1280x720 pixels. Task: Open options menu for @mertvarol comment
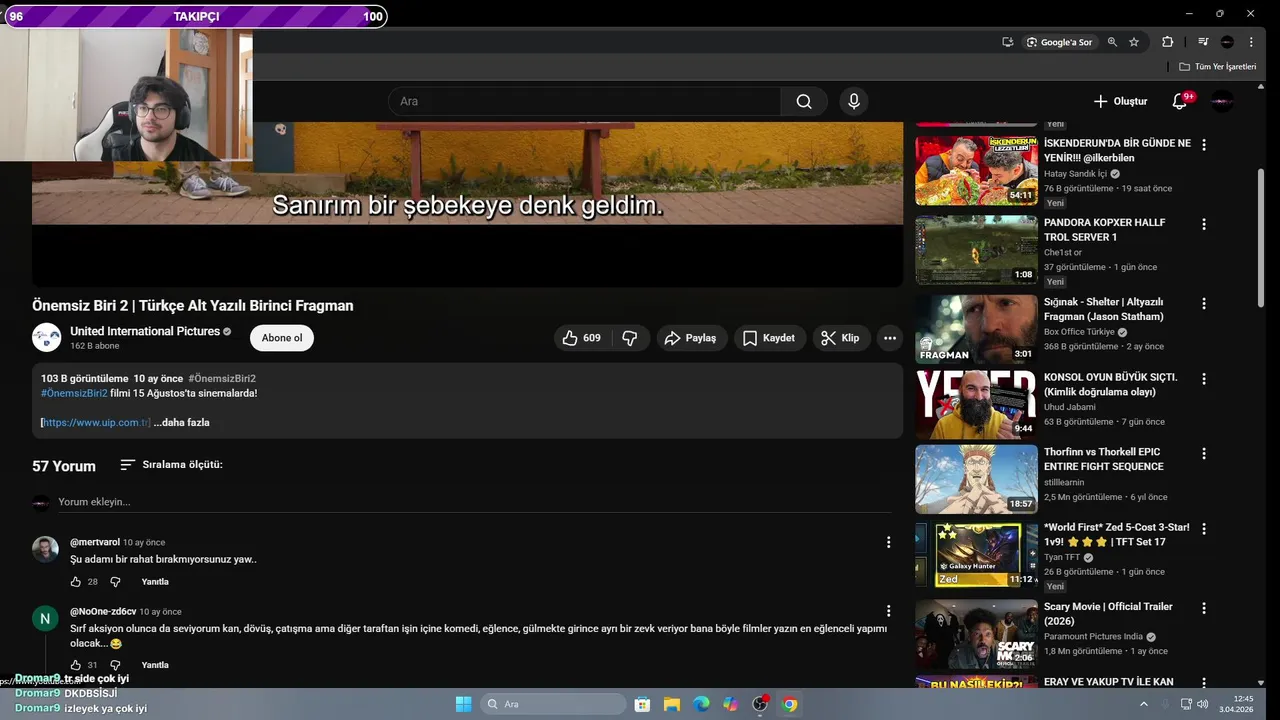(x=888, y=543)
